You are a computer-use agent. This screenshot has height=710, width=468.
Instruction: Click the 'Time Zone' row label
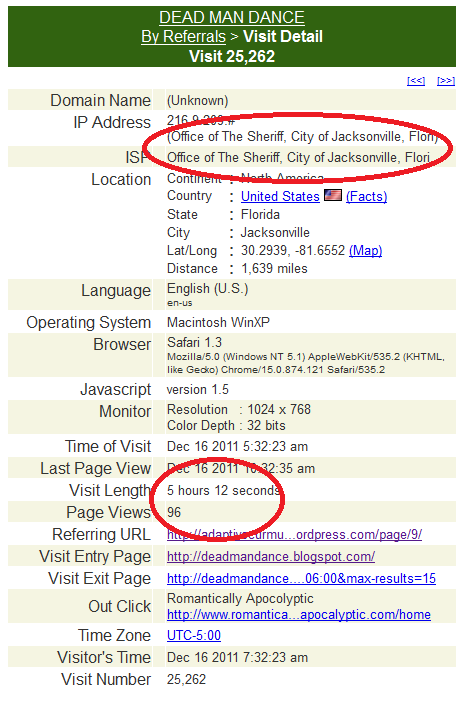pos(114,636)
